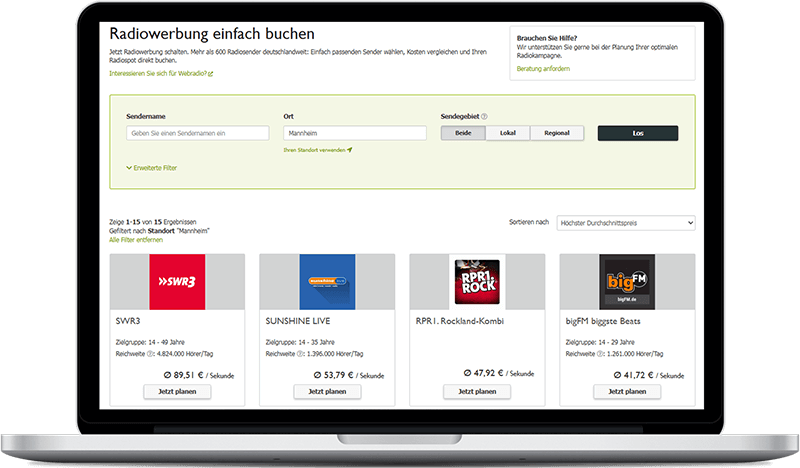Click the Sendegebiet help question mark icon
This screenshot has width=800, height=468.
(x=484, y=116)
